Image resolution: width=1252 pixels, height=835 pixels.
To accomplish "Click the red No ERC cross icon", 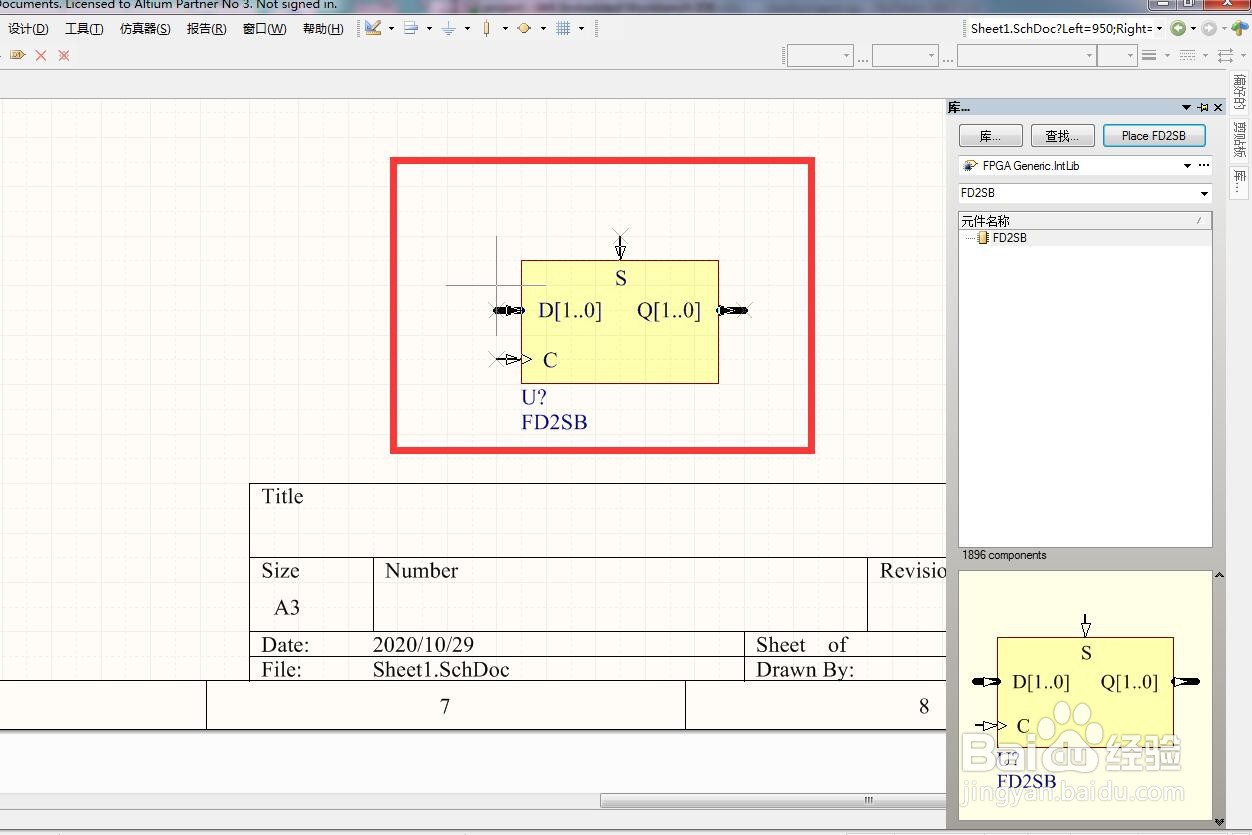I will click(41, 55).
